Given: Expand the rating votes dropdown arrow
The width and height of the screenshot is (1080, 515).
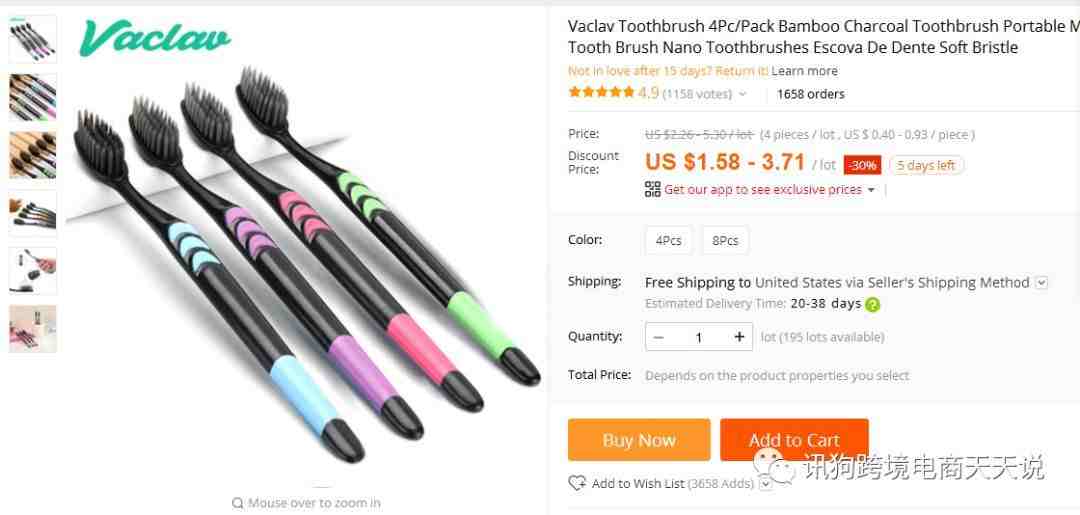Looking at the screenshot, I should pyautogui.click(x=742, y=94).
